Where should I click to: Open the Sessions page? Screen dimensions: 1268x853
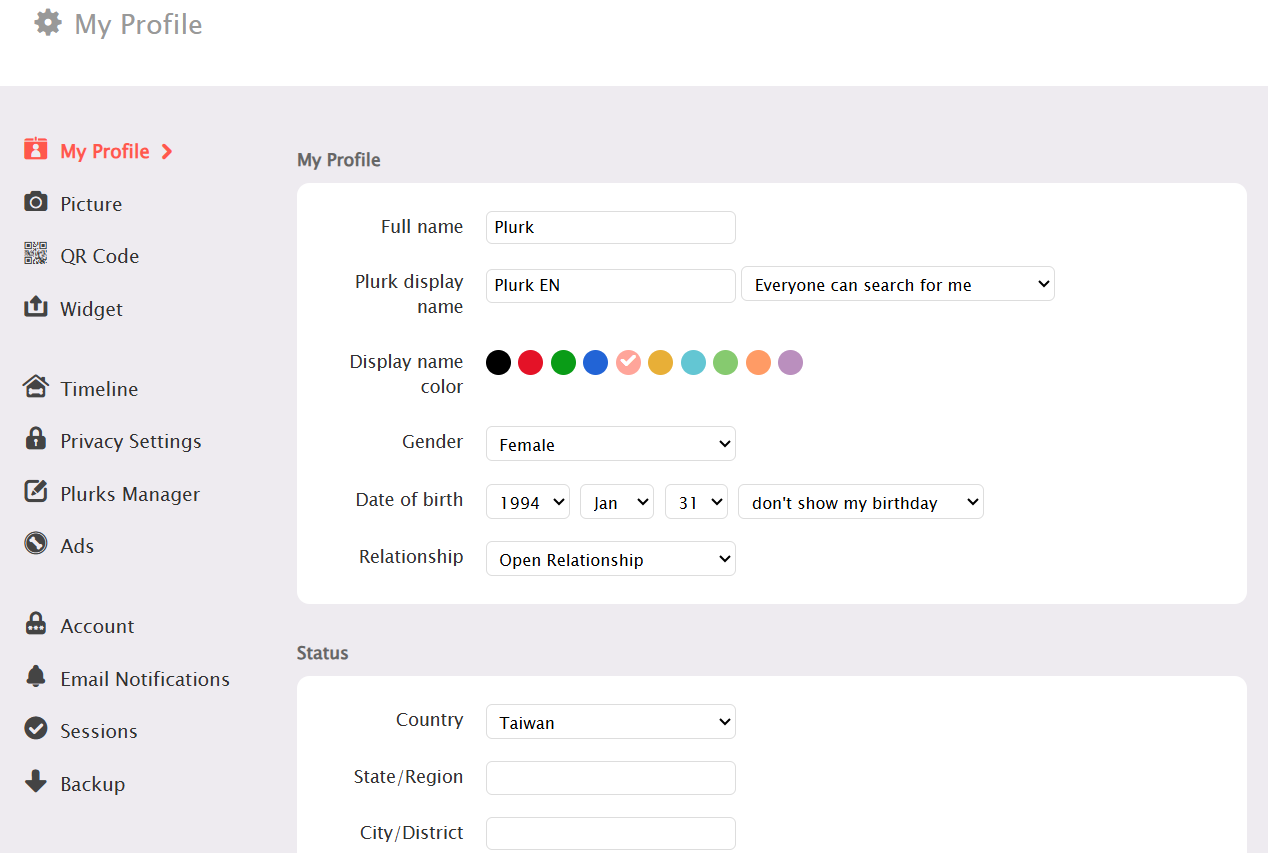point(99,731)
